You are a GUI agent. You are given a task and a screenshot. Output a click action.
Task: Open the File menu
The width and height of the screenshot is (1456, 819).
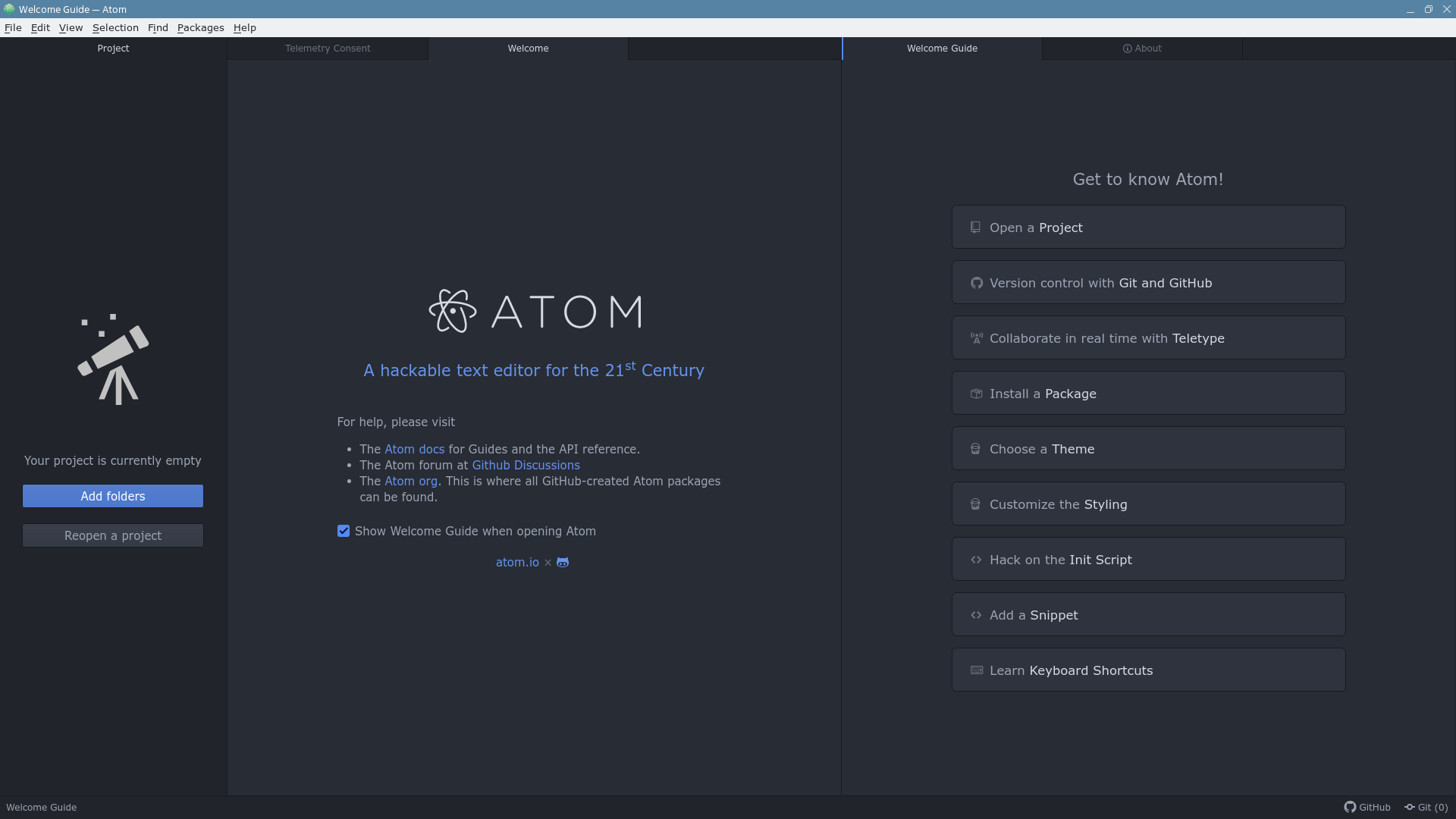[x=13, y=27]
